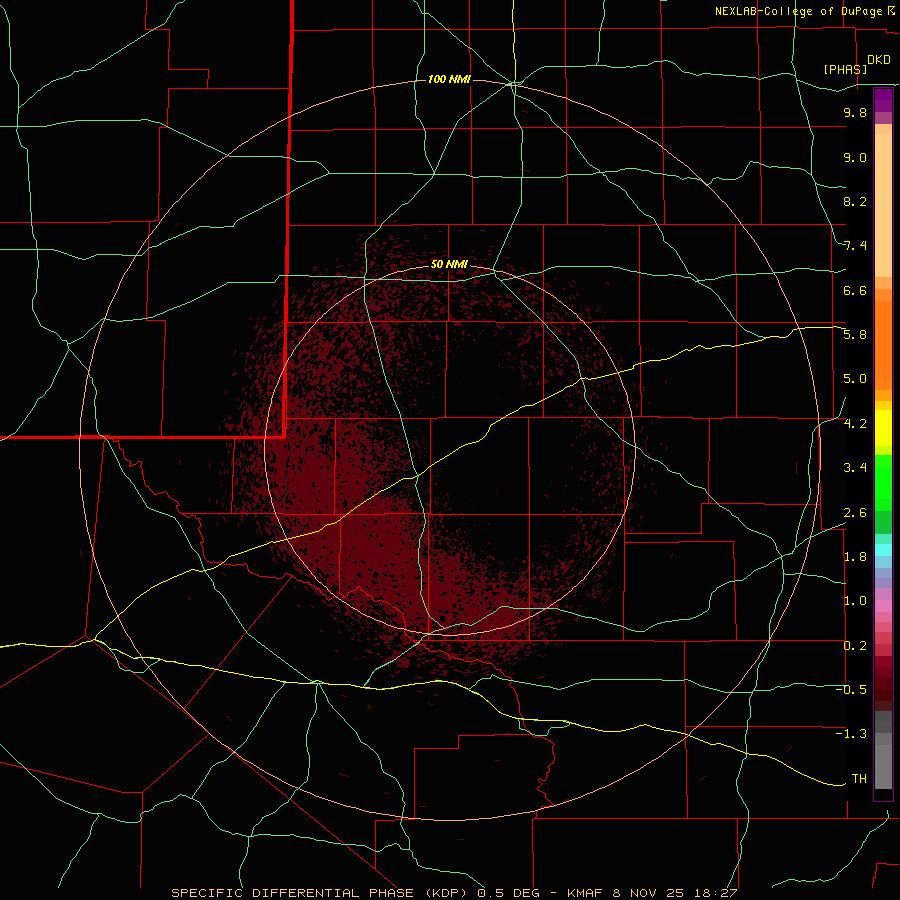Click the 50 NMI range ring label
900x900 pixels.
point(449,264)
